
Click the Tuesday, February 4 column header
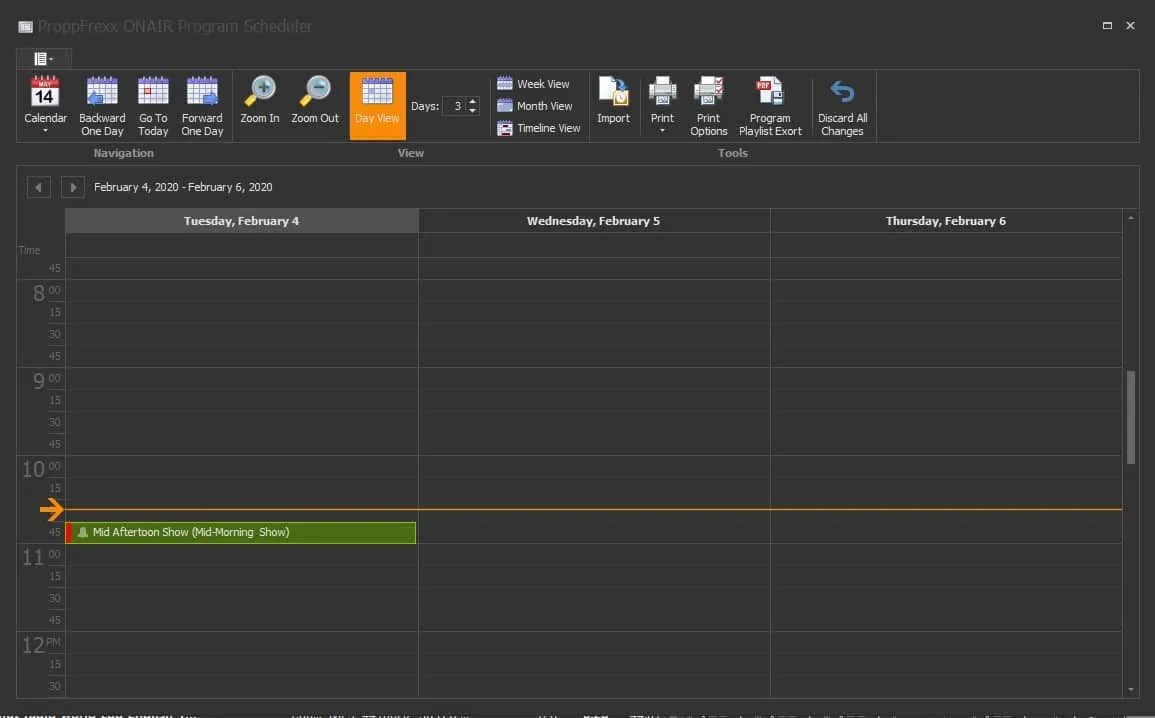[241, 220]
